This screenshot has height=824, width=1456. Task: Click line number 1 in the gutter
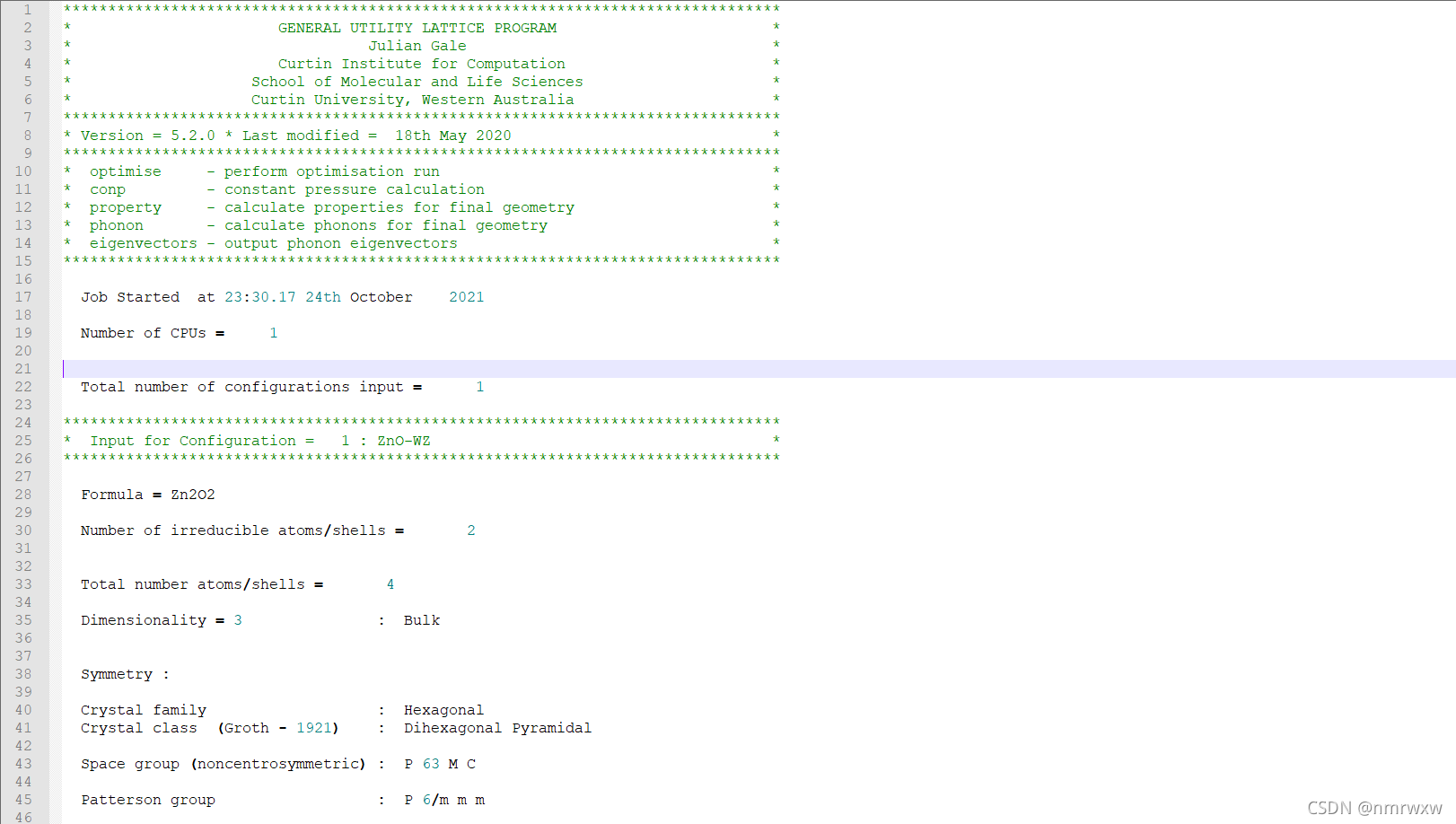pyautogui.click(x=27, y=10)
